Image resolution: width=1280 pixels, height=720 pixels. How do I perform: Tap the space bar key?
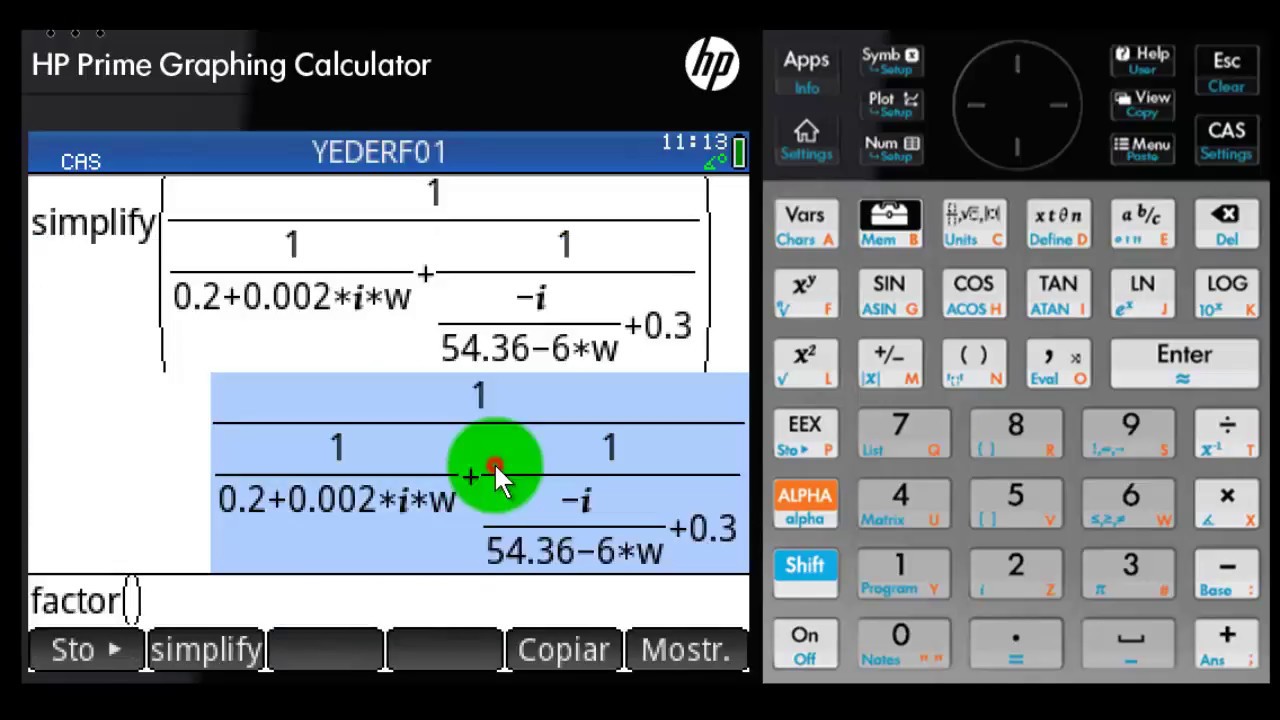[x=1130, y=645]
